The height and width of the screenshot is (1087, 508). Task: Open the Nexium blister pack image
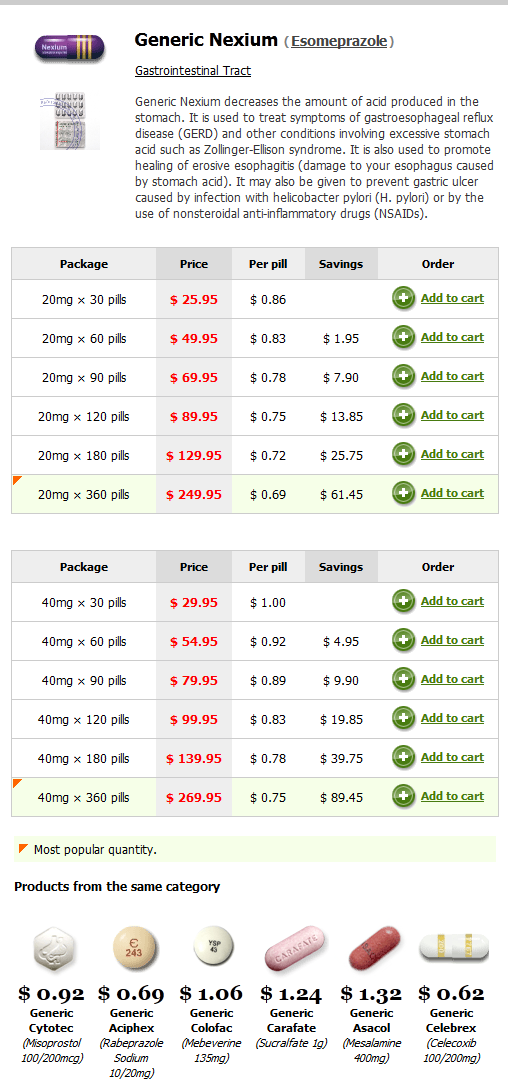(70, 121)
